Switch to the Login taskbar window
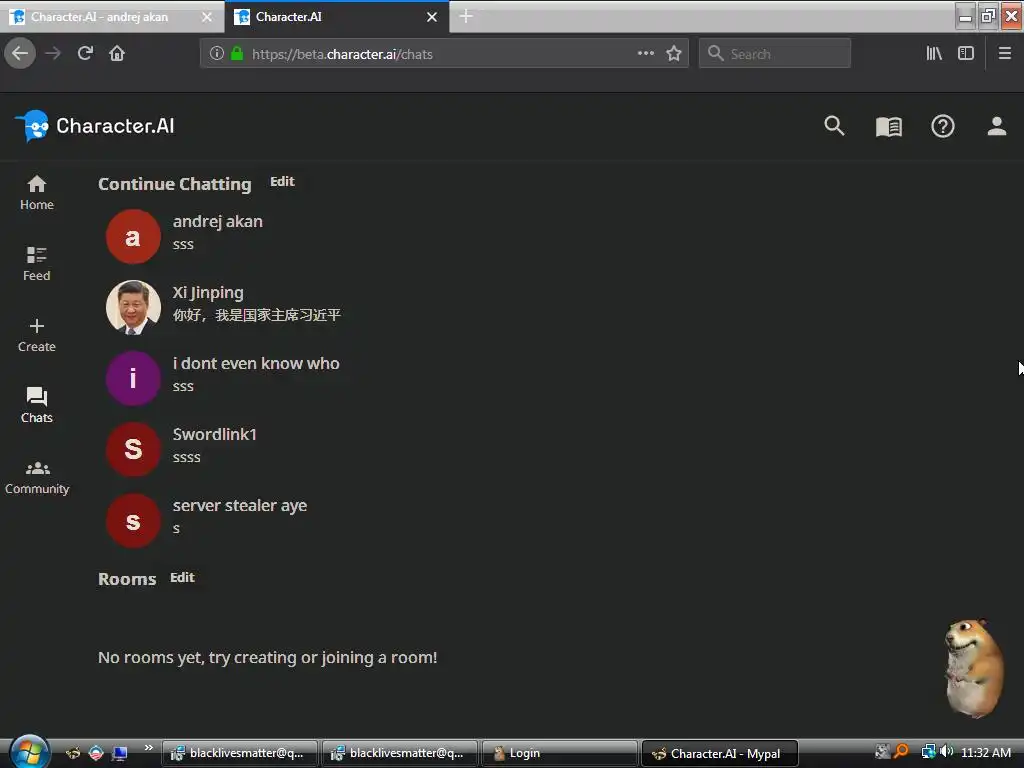The height and width of the screenshot is (768, 1024). (x=559, y=753)
